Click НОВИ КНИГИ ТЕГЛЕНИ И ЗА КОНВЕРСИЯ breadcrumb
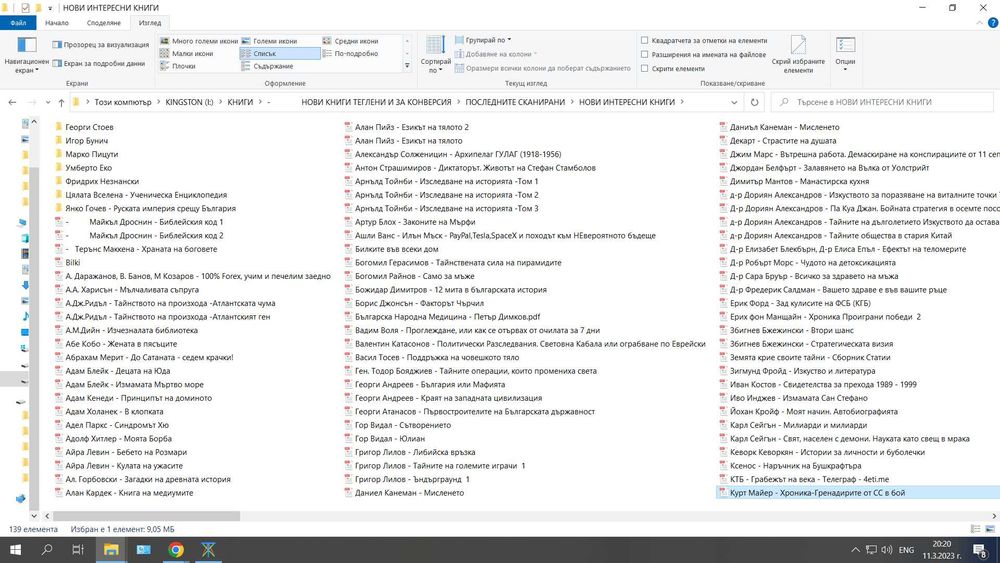The height and width of the screenshot is (563, 1000). tap(376, 102)
